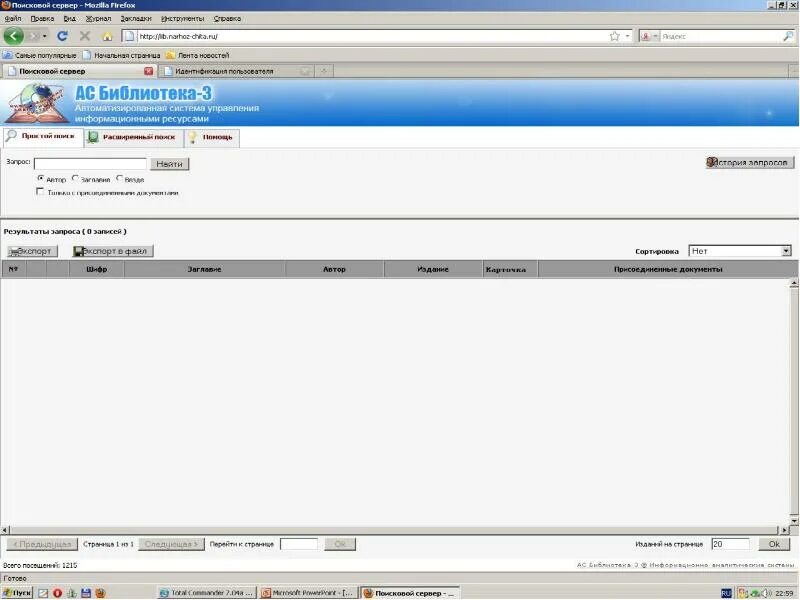Click the 'Экспорт' button
Viewport: 800px width, 600px height.
pos(32,251)
